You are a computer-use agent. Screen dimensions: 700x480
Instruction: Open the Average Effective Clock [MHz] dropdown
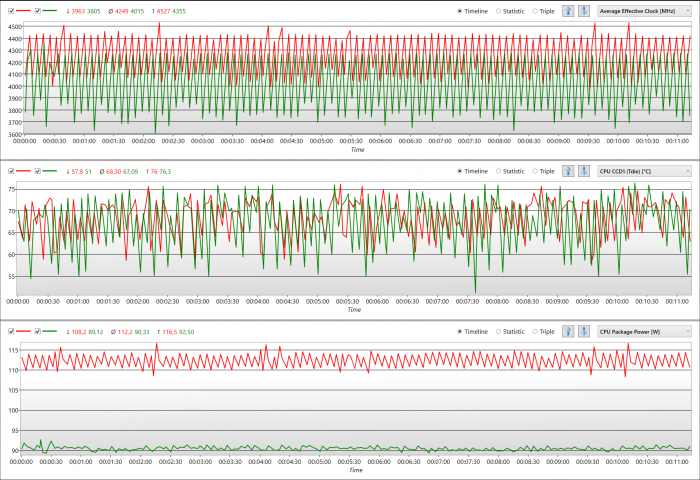pos(644,10)
